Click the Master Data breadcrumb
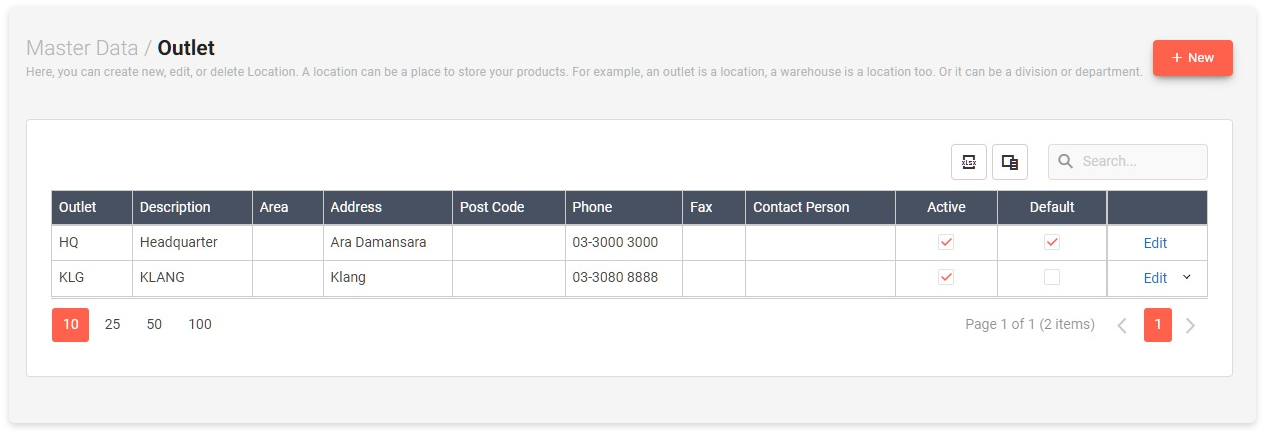1265x435 pixels. click(x=82, y=48)
